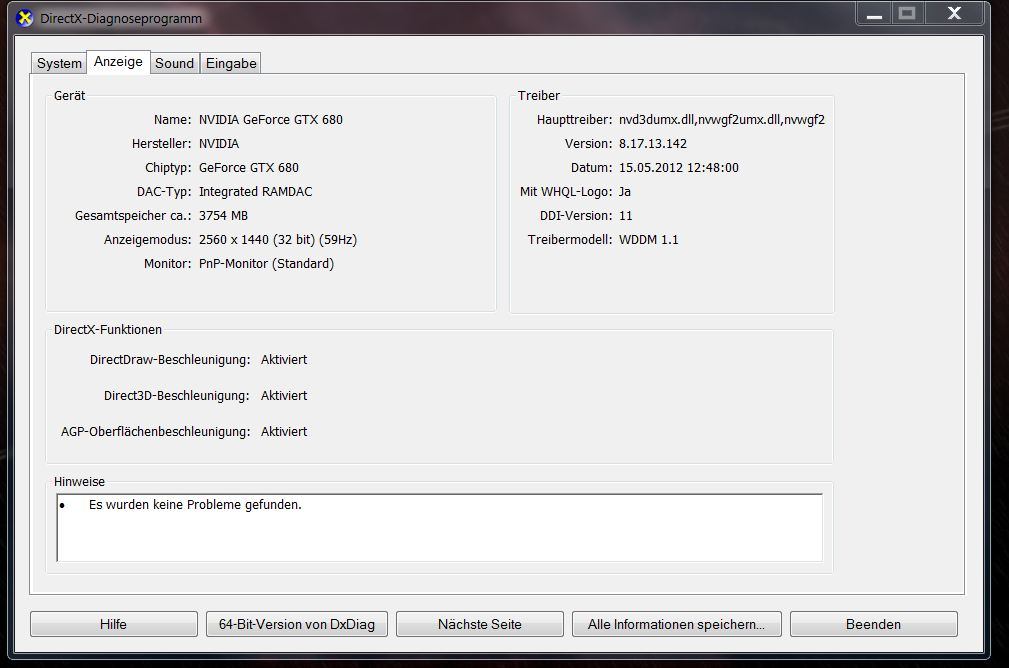Click the 'Integrated RAMDAC' value
The image size is (1009, 668).
255,192
